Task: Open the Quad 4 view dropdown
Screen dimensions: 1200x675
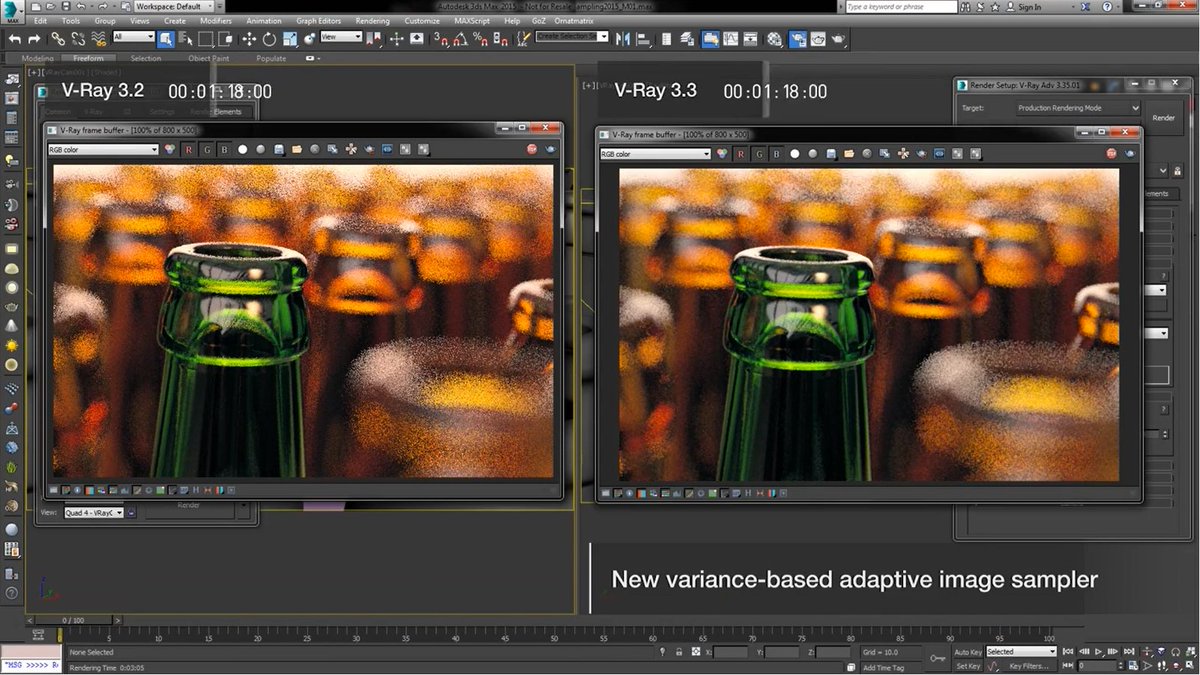Action: (94, 512)
